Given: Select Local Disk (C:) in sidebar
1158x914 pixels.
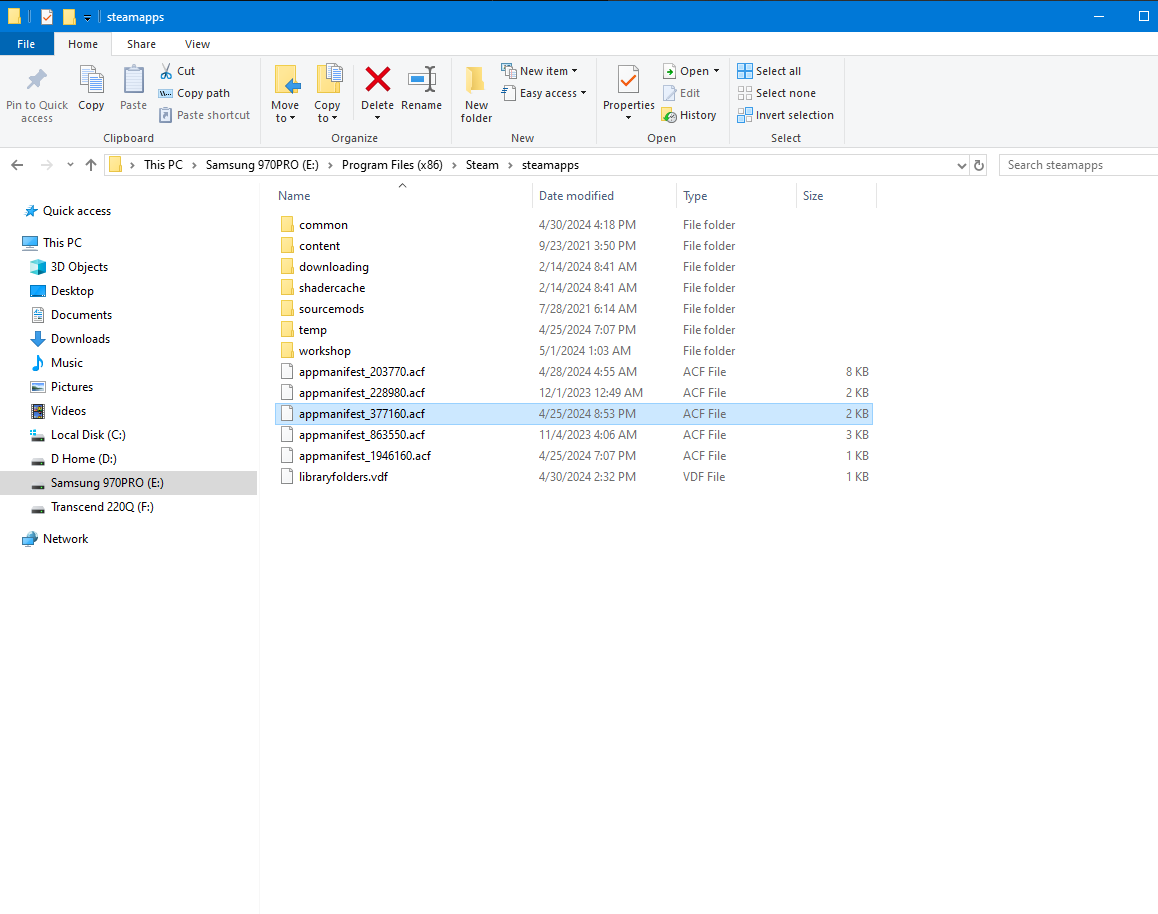Looking at the screenshot, I should (88, 435).
